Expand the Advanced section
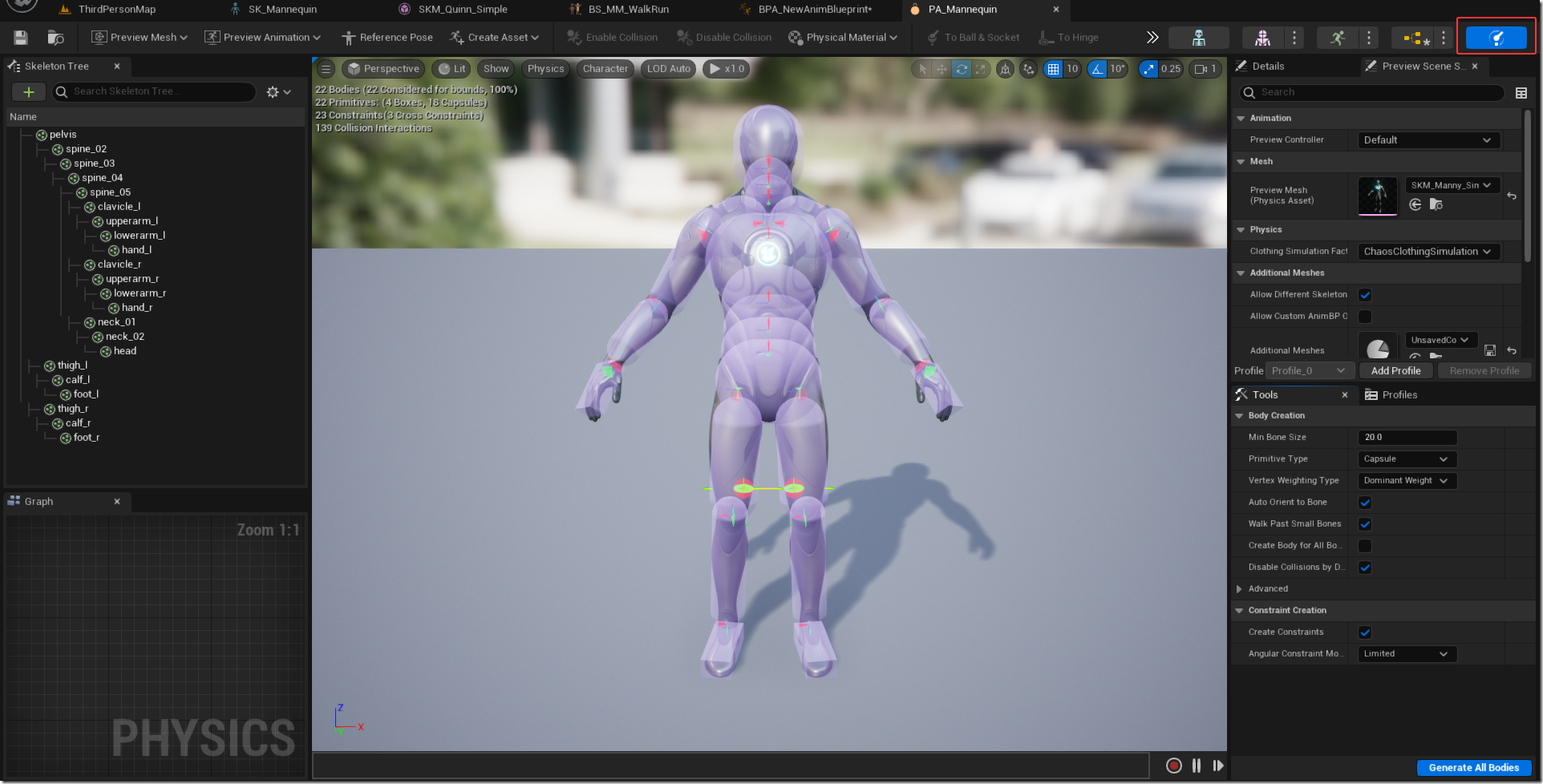Image resolution: width=1543 pixels, height=784 pixels. click(x=1239, y=589)
